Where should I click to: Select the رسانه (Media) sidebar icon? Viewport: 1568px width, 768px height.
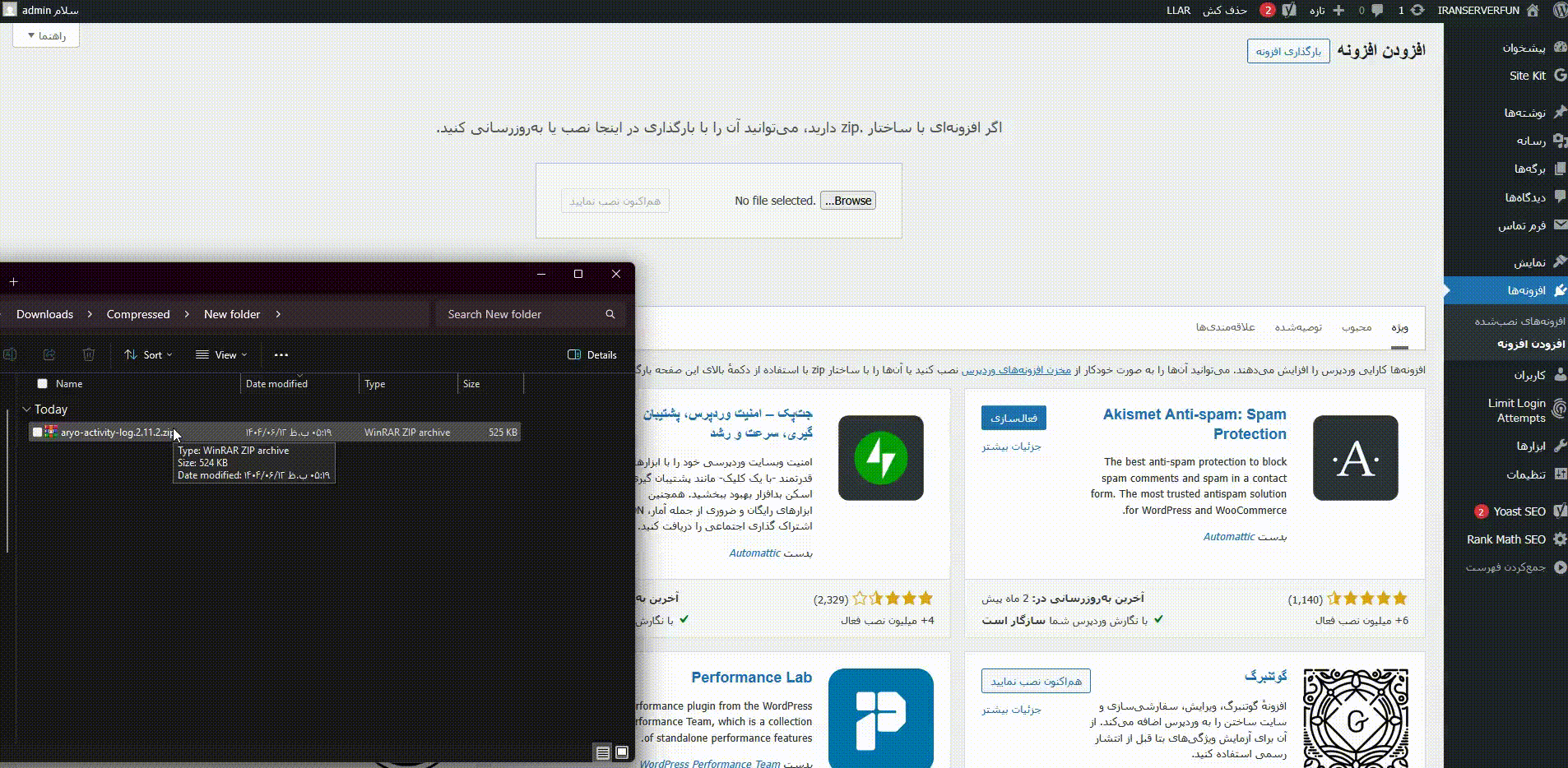pyautogui.click(x=1557, y=140)
